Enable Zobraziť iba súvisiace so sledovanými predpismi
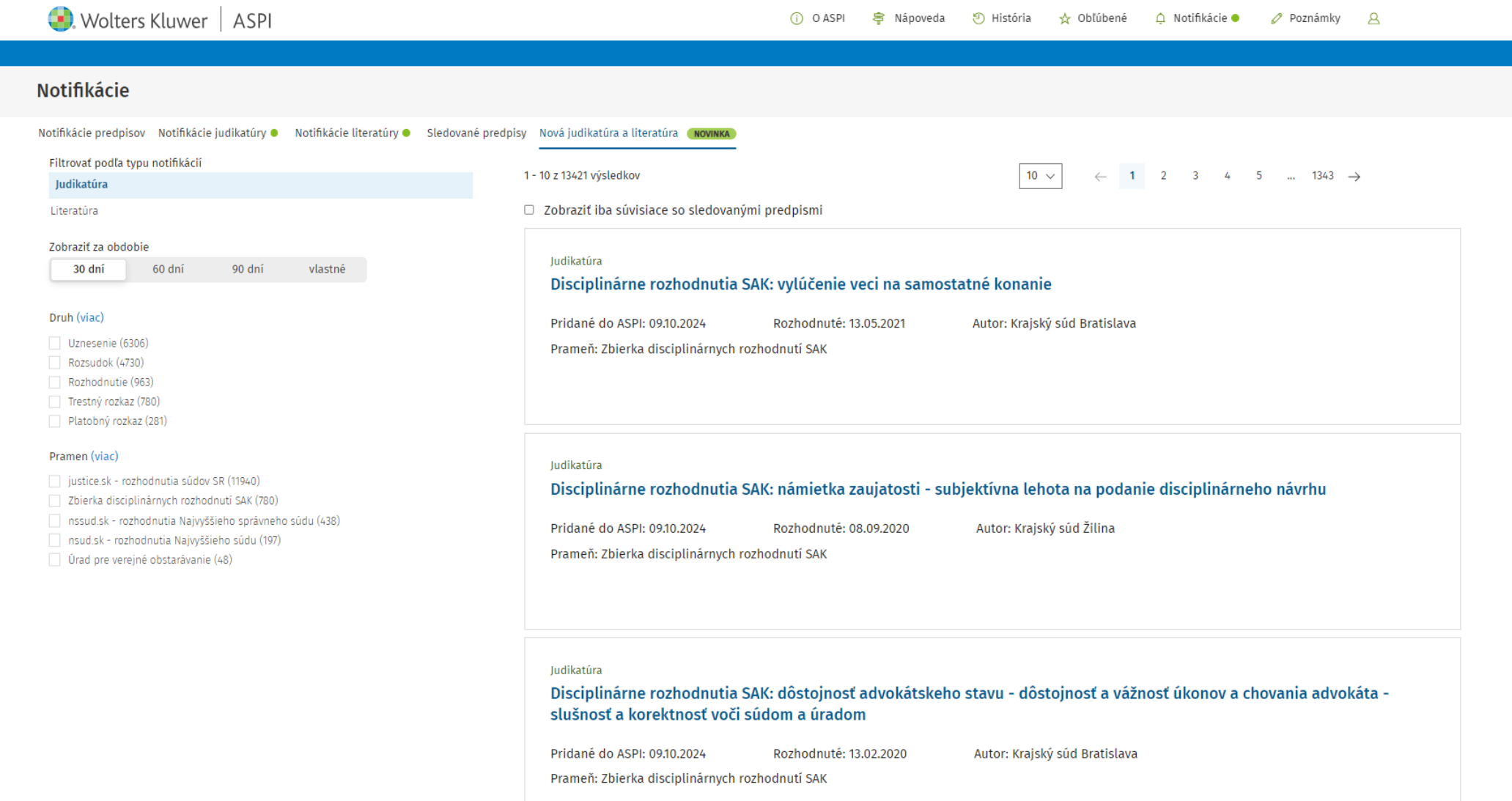The width and height of the screenshot is (1512, 801). tap(529, 210)
